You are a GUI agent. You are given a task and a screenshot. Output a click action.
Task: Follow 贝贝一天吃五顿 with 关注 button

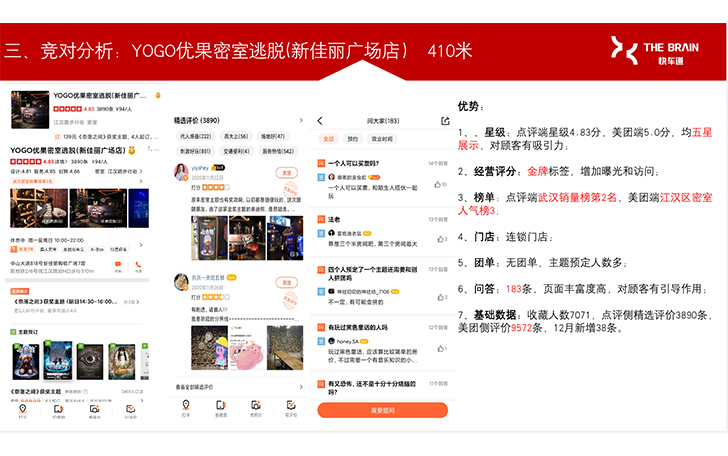pyautogui.click(x=286, y=282)
